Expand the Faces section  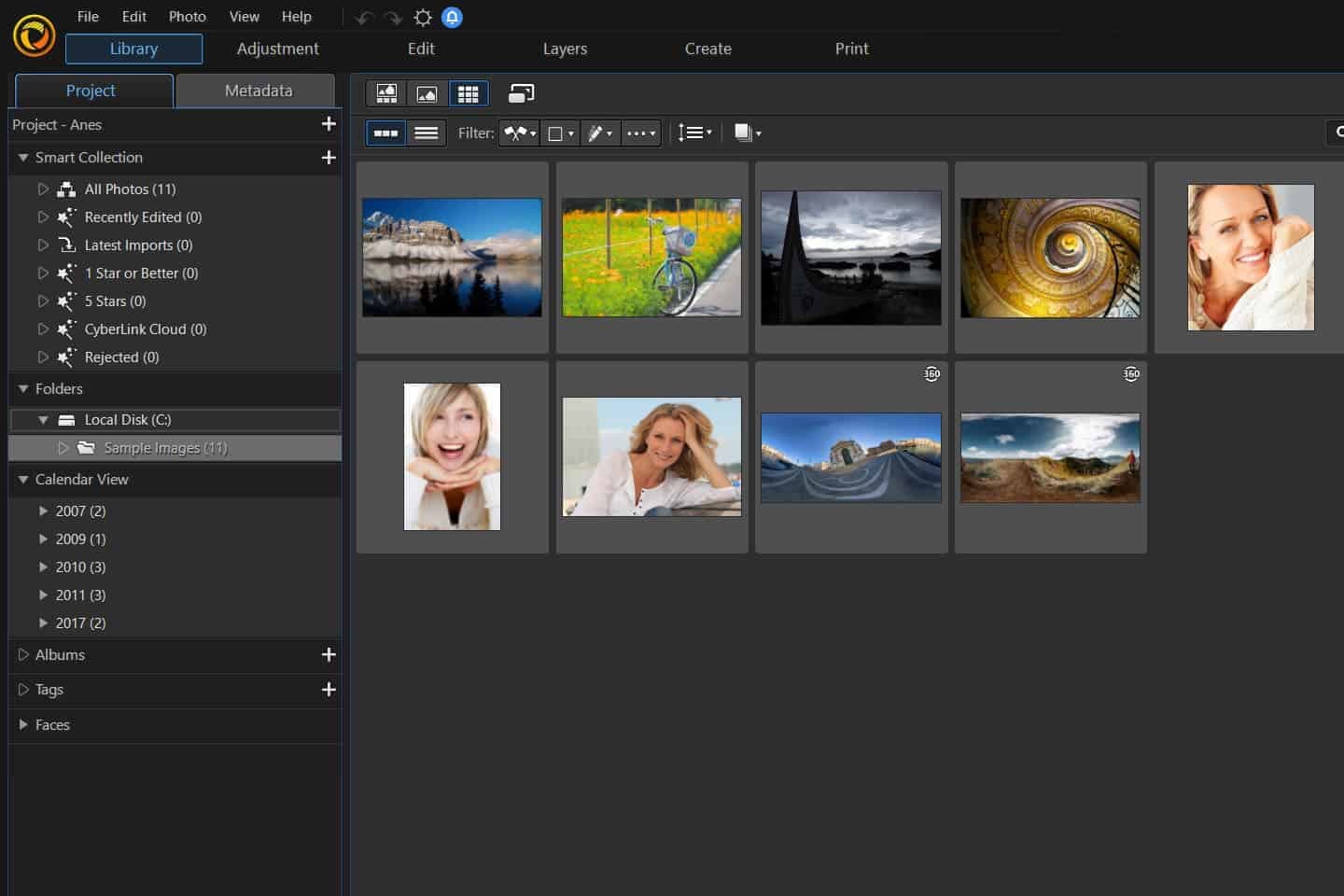23,725
